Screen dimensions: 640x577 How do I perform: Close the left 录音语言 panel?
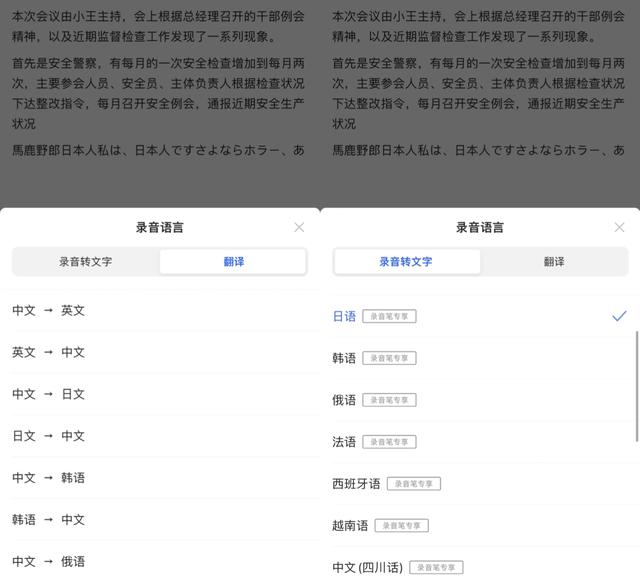(x=299, y=227)
